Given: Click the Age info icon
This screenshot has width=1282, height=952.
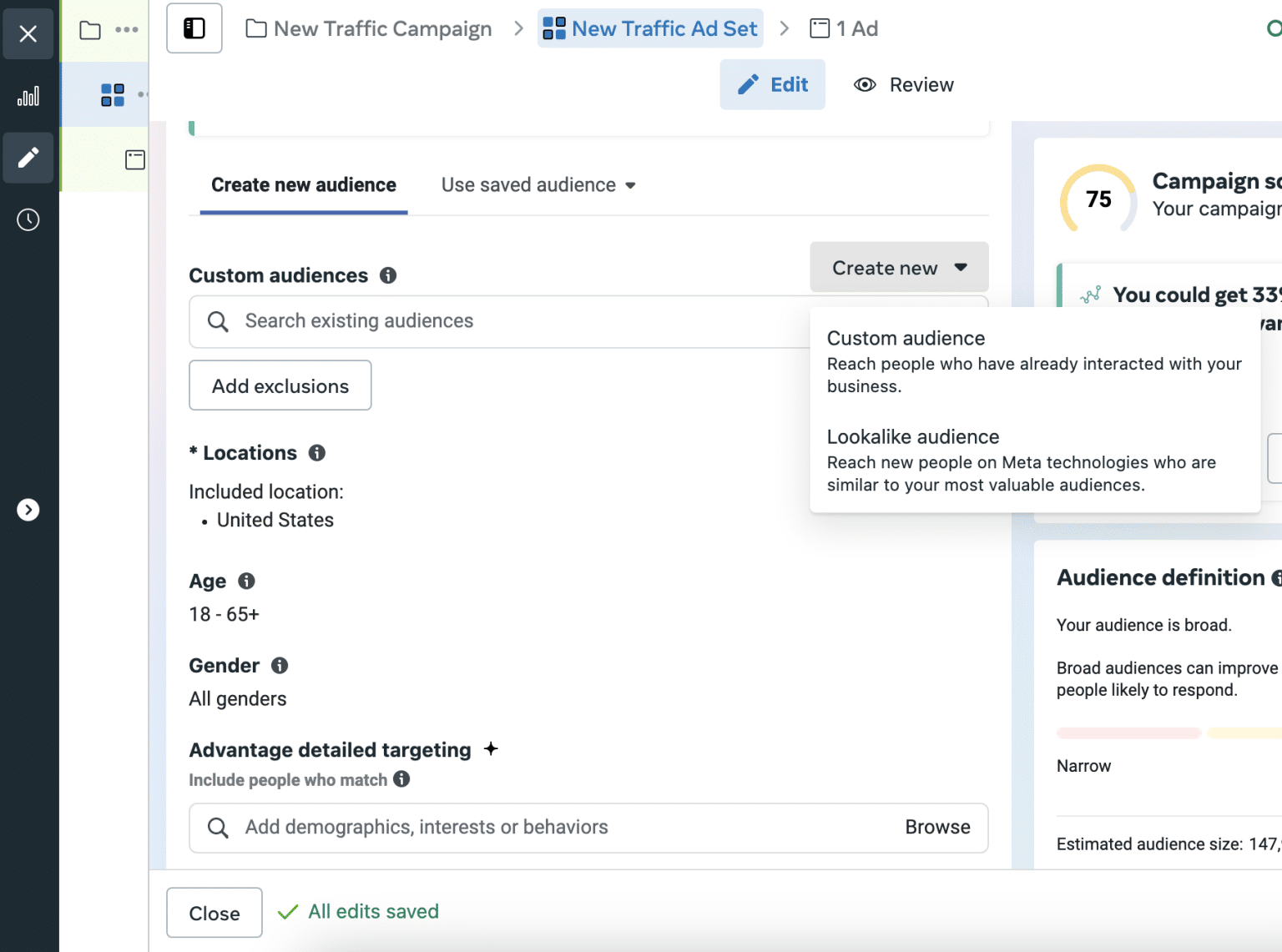Looking at the screenshot, I should 247,582.
